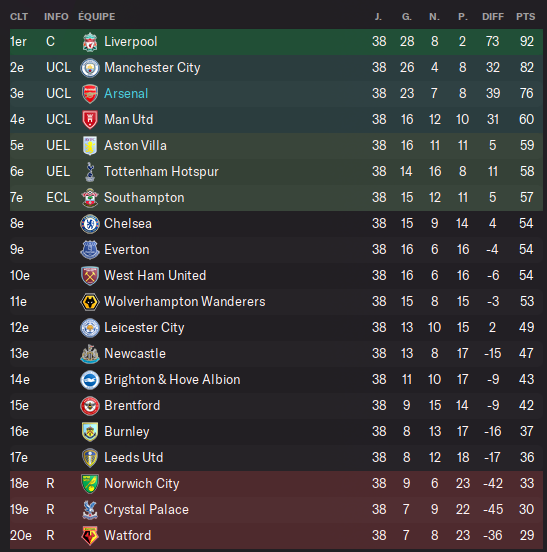Viewport: 547px width, 552px height.
Task: Select the Norwich City canary badge
Action: [x=90, y=484]
